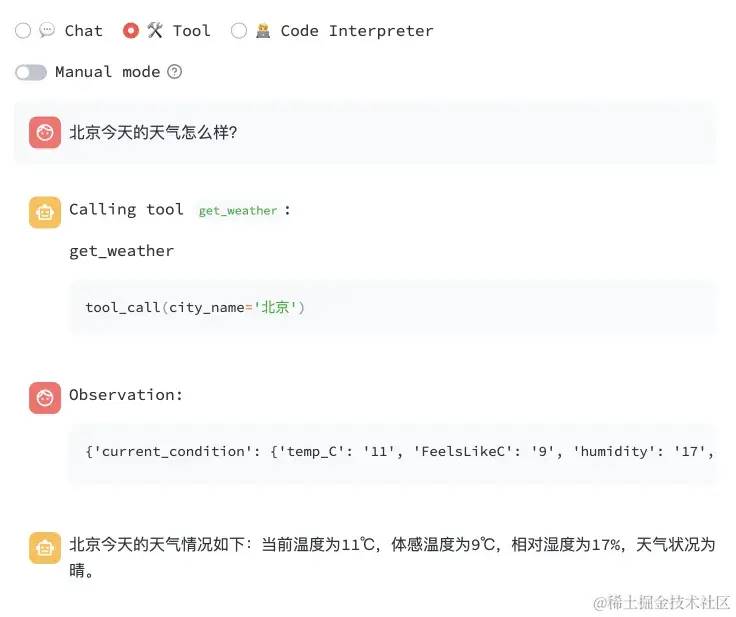Click the robot avatar beside the final weather answer

pos(45,548)
